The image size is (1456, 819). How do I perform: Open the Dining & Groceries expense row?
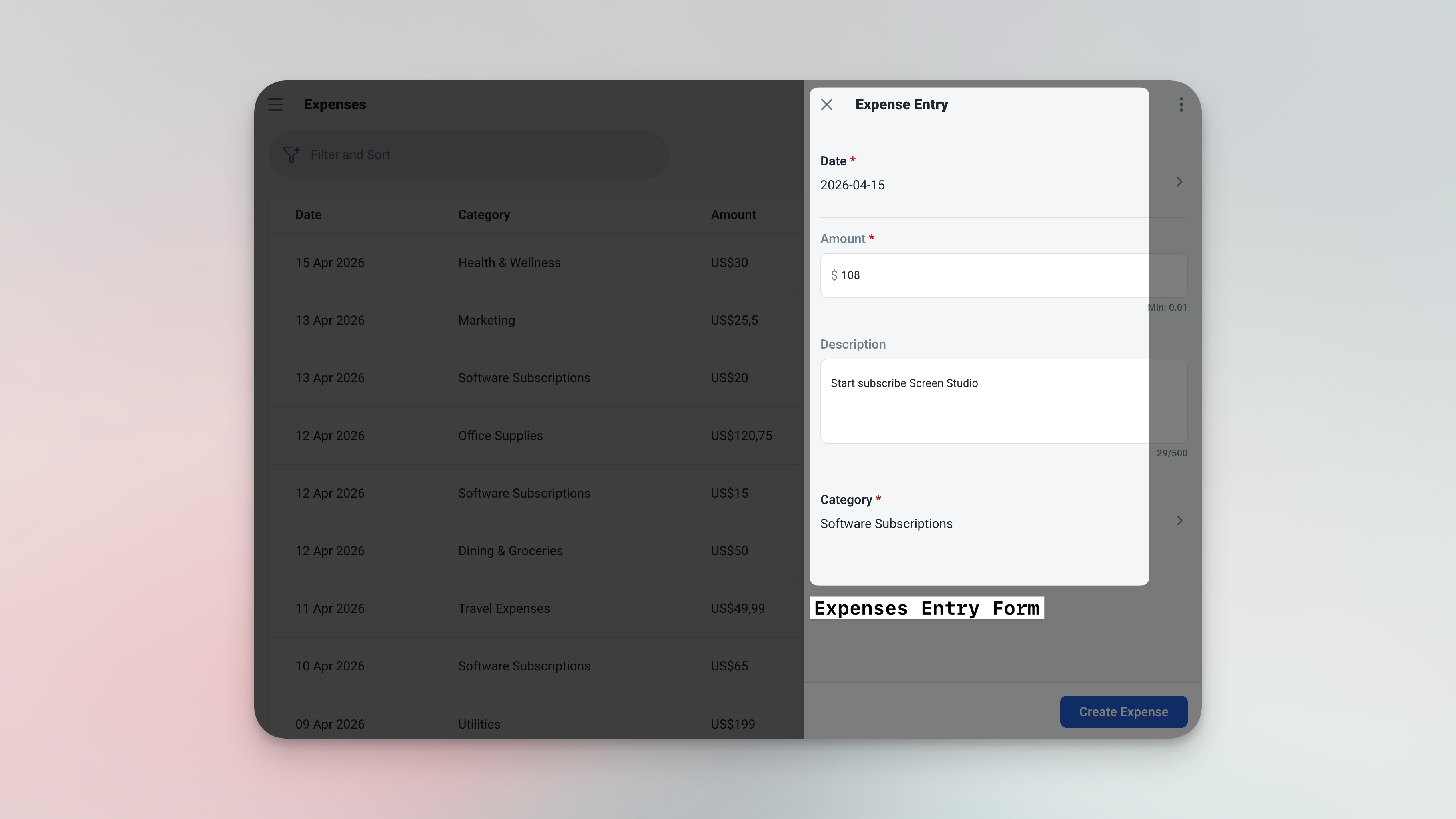536,551
